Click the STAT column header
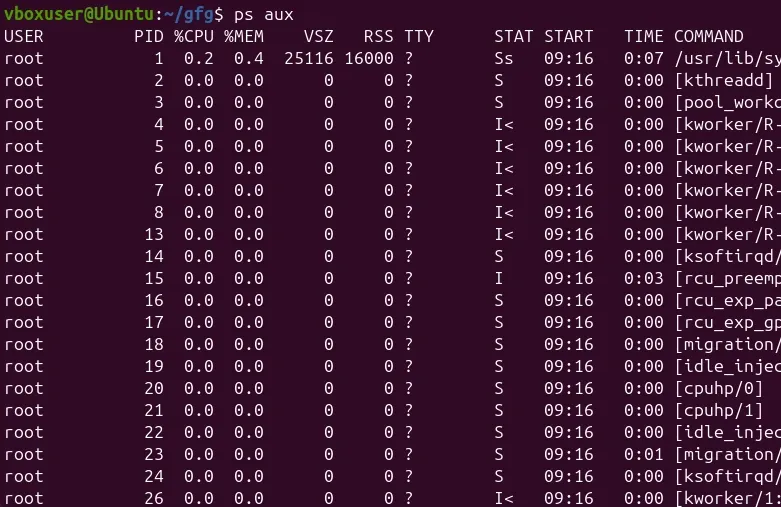The height and width of the screenshot is (507, 781). [514, 36]
